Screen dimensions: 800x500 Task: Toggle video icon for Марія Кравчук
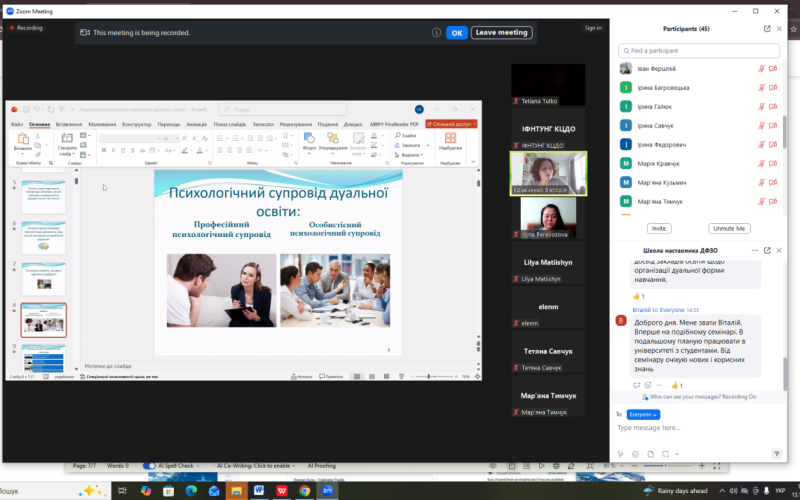pos(773,164)
